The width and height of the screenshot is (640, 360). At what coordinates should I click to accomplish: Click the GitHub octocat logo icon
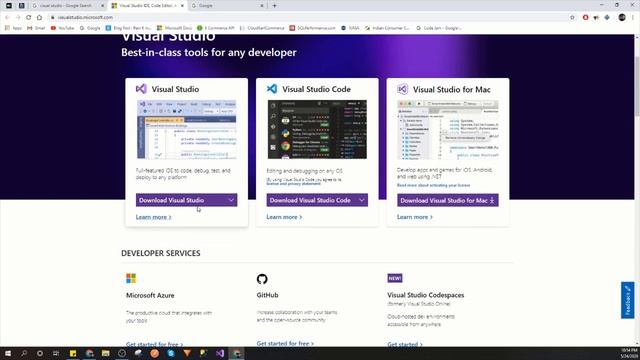[x=262, y=279]
